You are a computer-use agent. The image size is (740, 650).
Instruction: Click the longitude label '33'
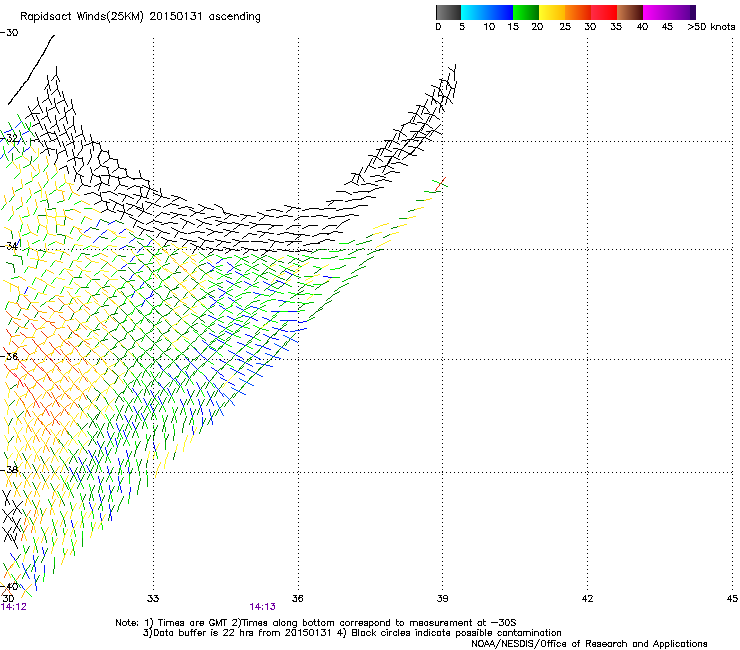(153, 599)
